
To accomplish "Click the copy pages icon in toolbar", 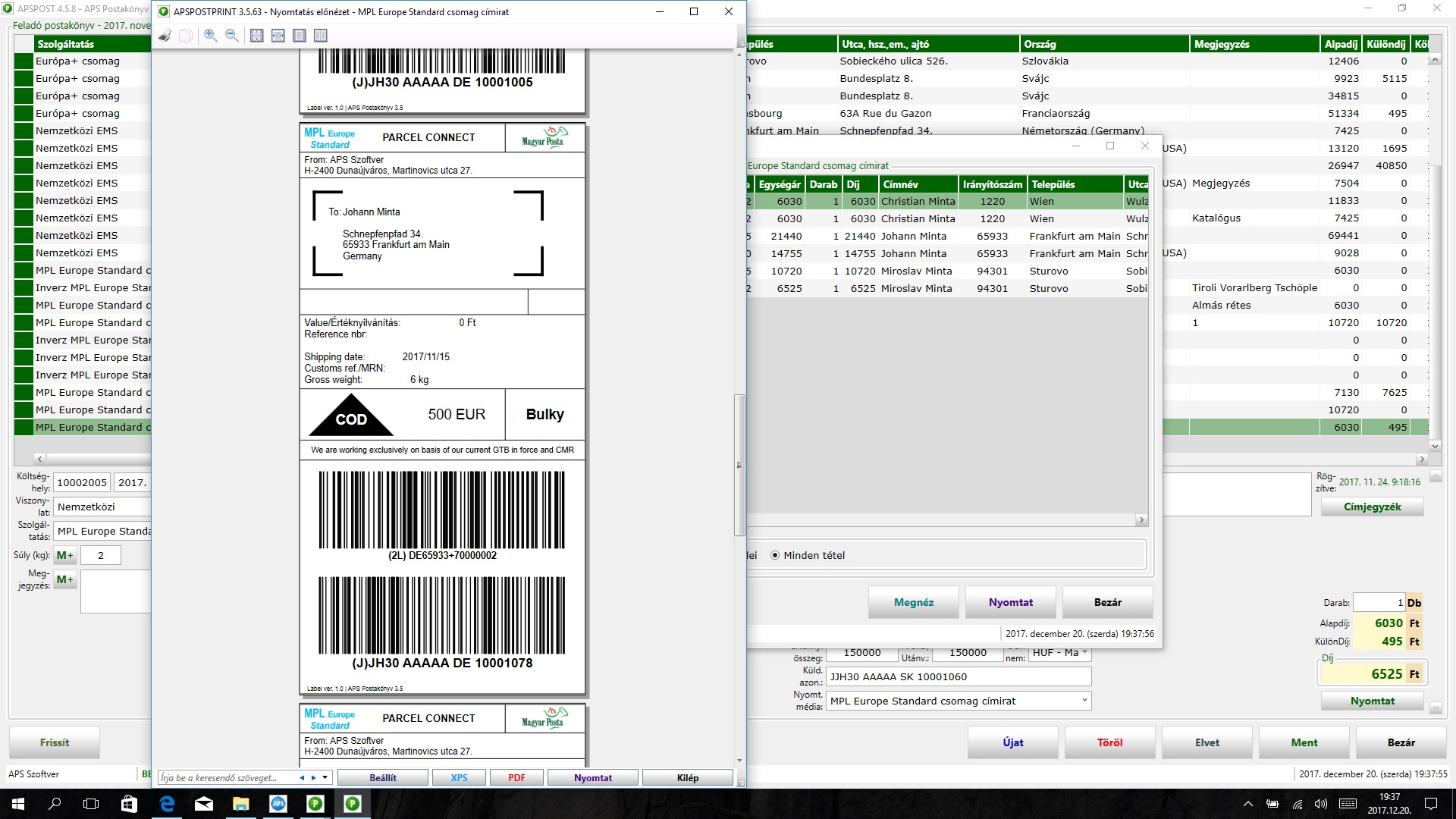I will pos(186,36).
